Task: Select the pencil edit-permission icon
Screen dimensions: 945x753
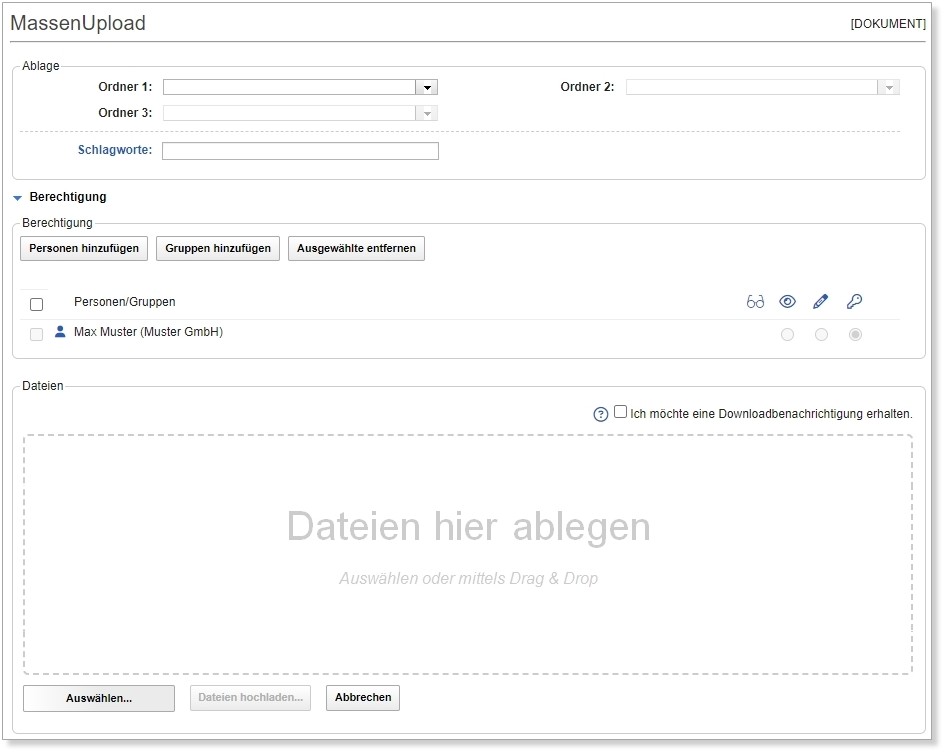Action: point(821,300)
